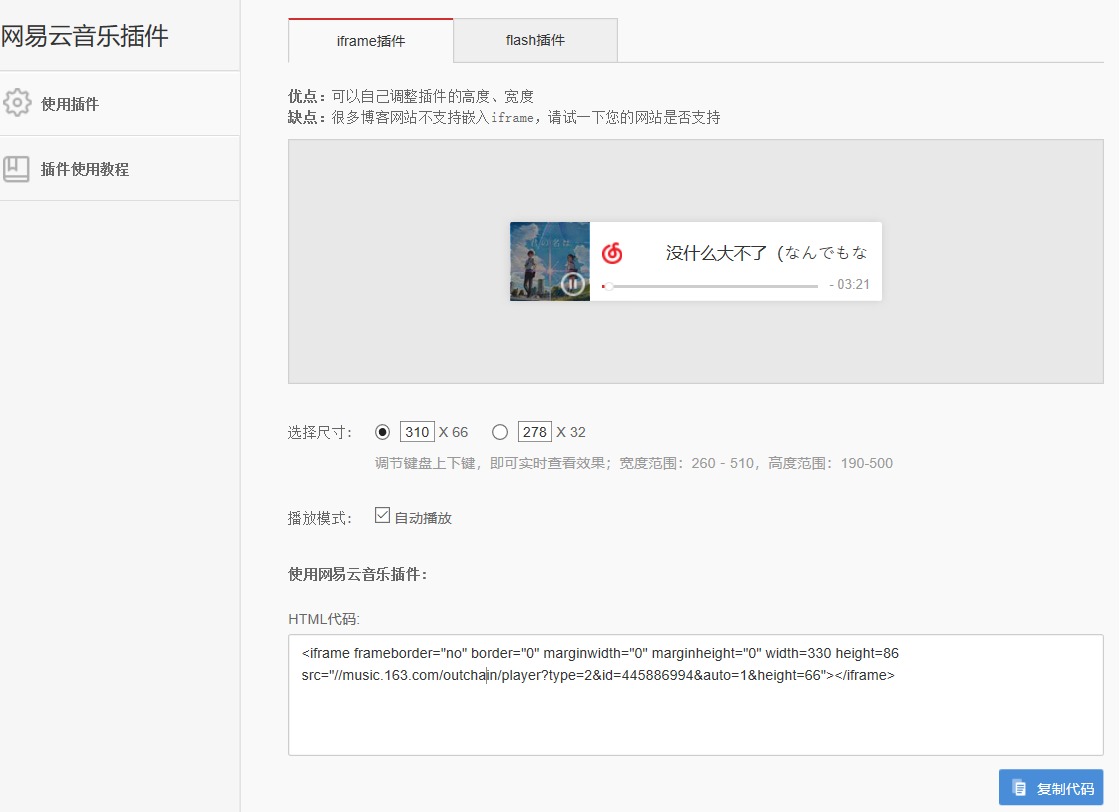The width and height of the screenshot is (1119, 812).
Task: Click the 自动播放 label text
Action: click(x=423, y=518)
